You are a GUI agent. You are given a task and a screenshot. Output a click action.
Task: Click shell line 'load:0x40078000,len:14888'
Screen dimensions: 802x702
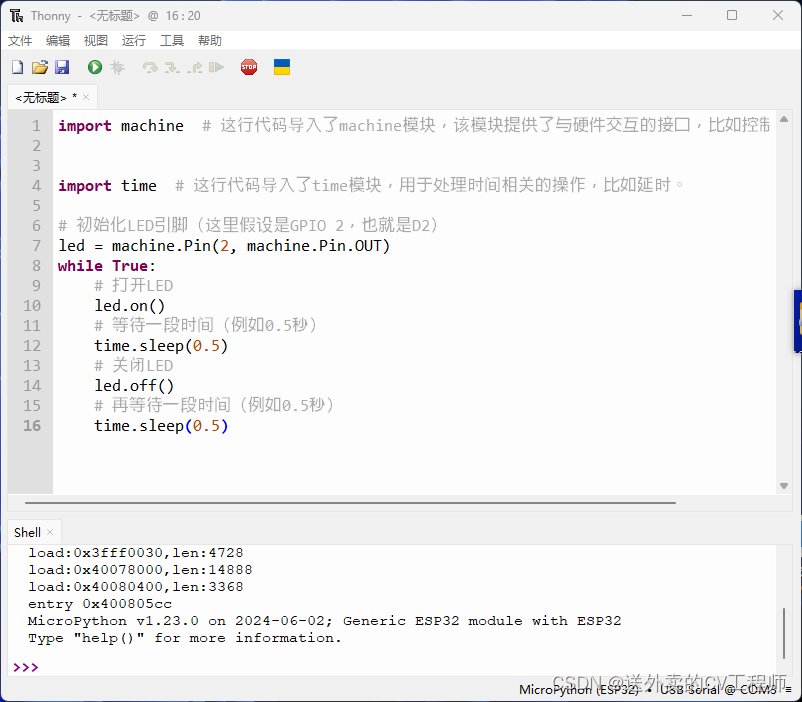click(140, 570)
